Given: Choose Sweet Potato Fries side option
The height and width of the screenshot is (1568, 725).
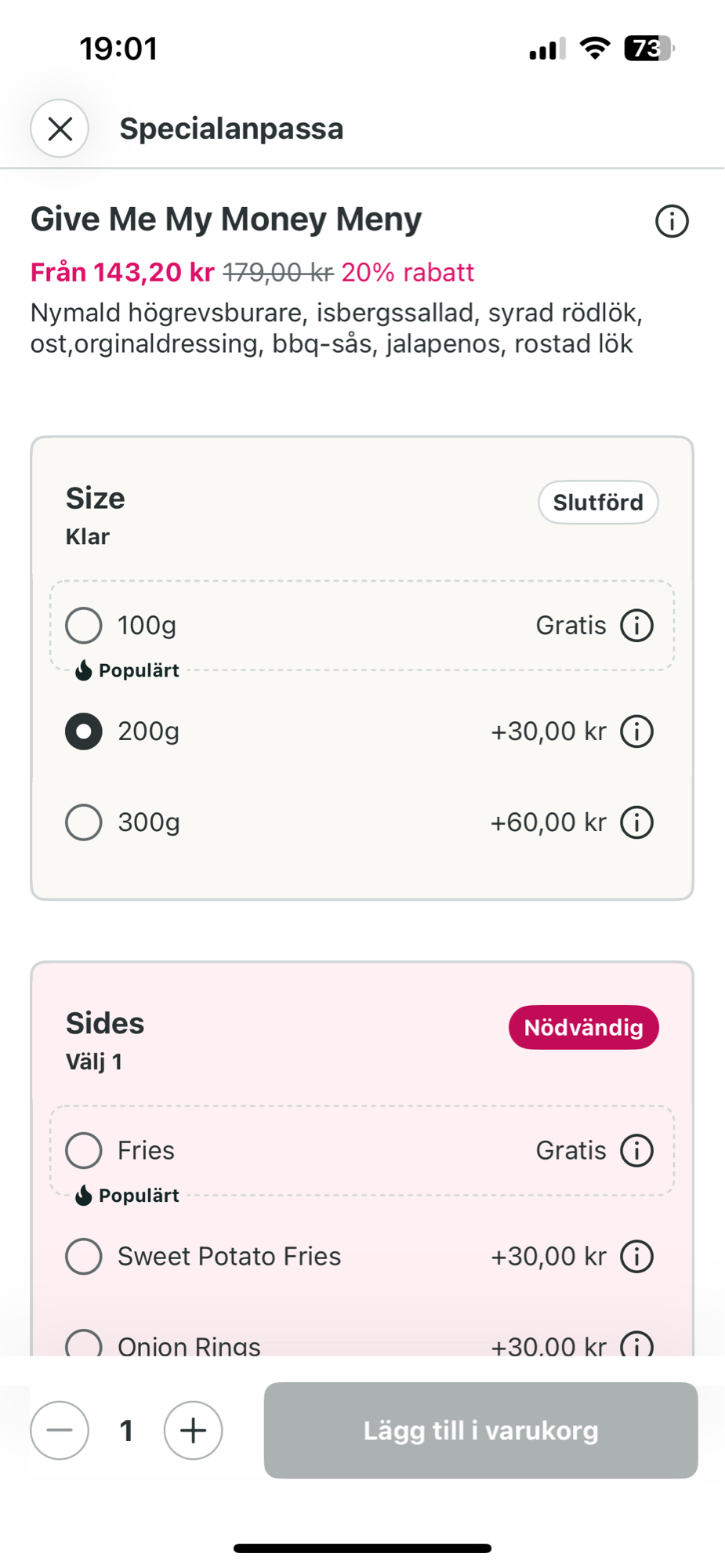Looking at the screenshot, I should pos(84,1257).
